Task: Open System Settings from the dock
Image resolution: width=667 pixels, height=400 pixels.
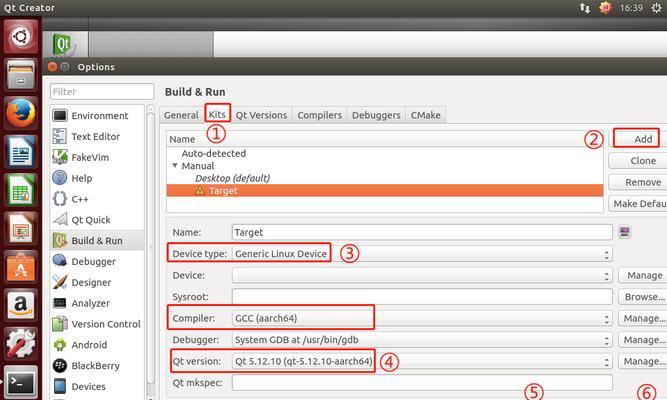Action: pyautogui.click(x=20, y=343)
